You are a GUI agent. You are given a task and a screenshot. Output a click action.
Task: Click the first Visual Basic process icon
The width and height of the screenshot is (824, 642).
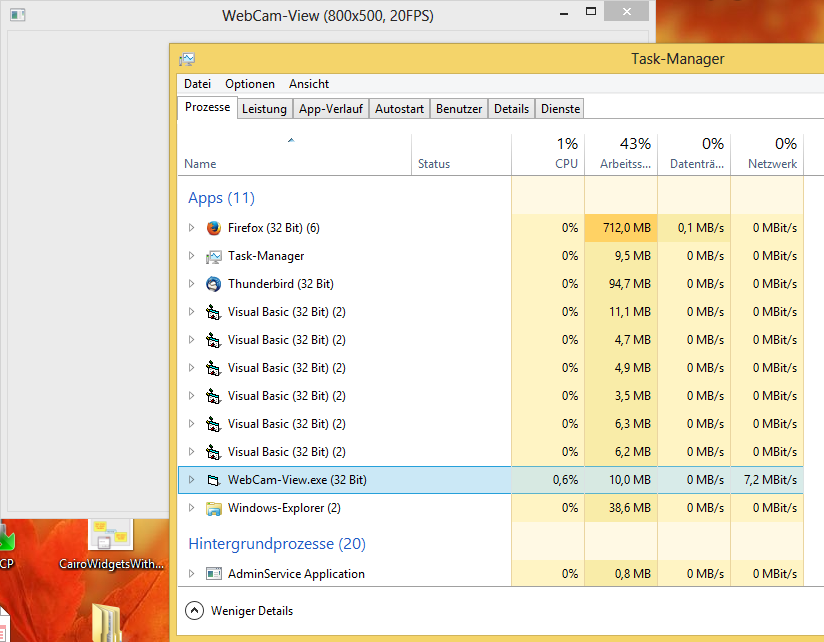click(x=213, y=311)
